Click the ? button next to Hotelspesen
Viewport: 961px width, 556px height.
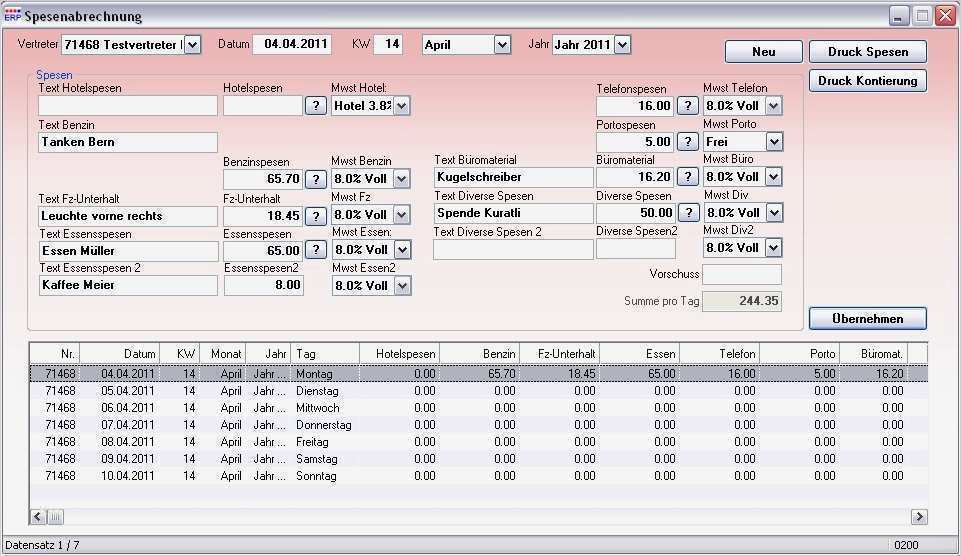pyautogui.click(x=315, y=106)
